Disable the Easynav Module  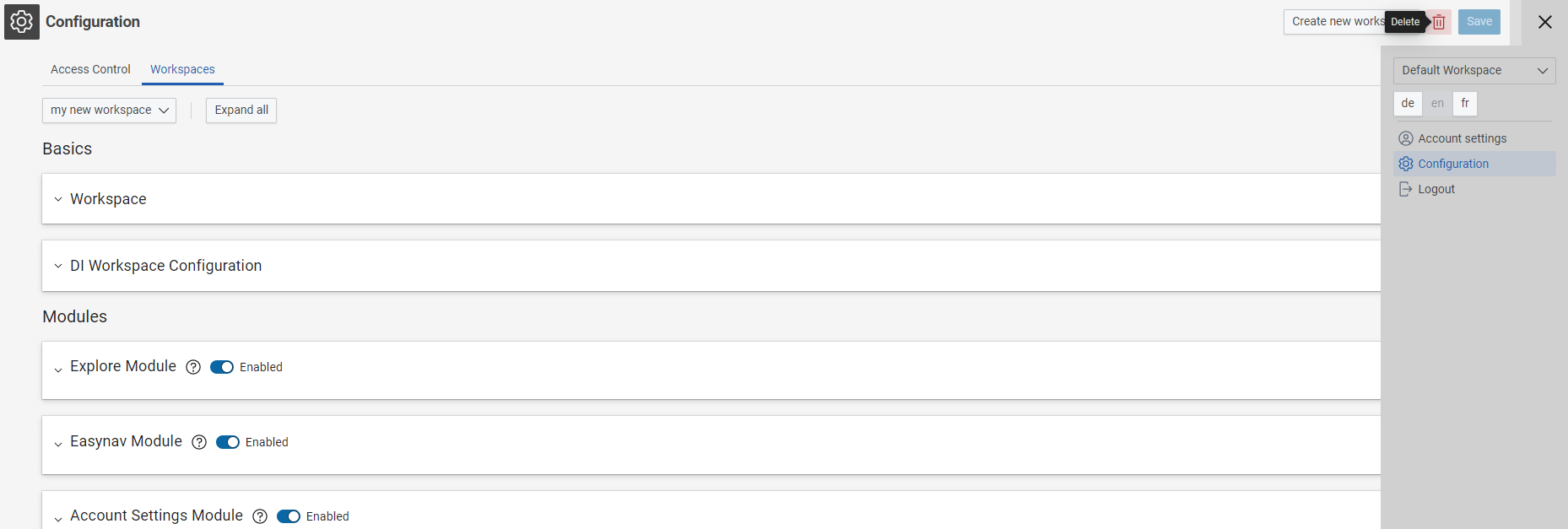point(228,441)
